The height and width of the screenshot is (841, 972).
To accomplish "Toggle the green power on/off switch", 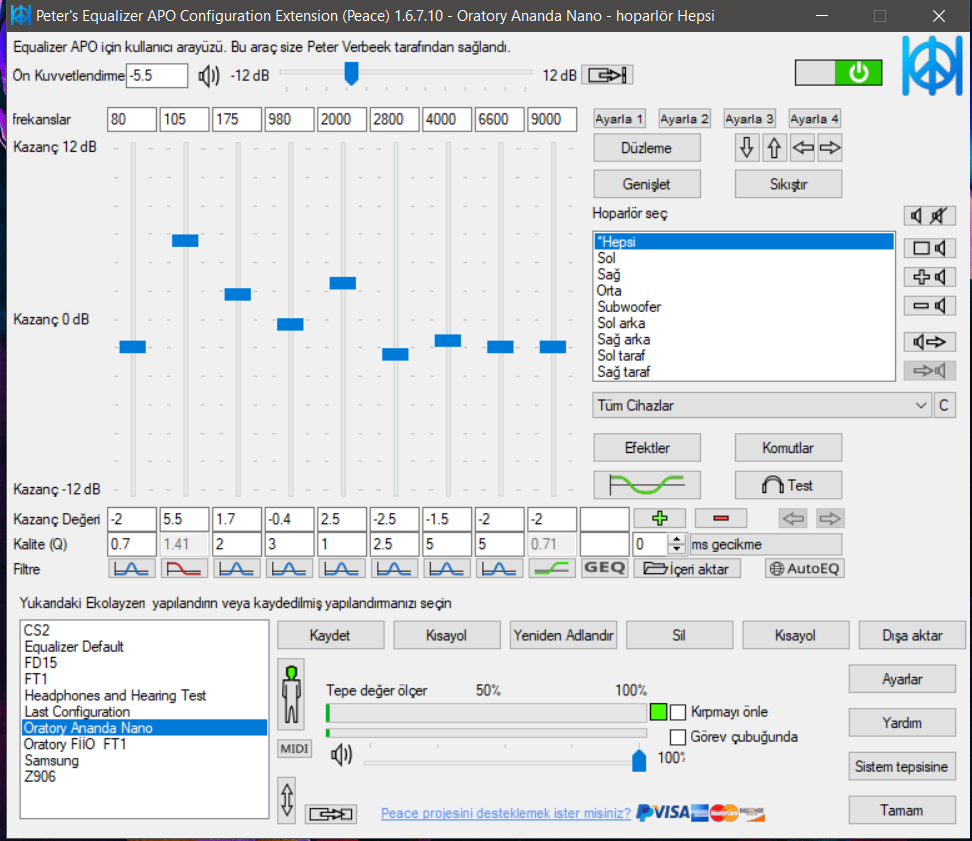I will (x=838, y=73).
